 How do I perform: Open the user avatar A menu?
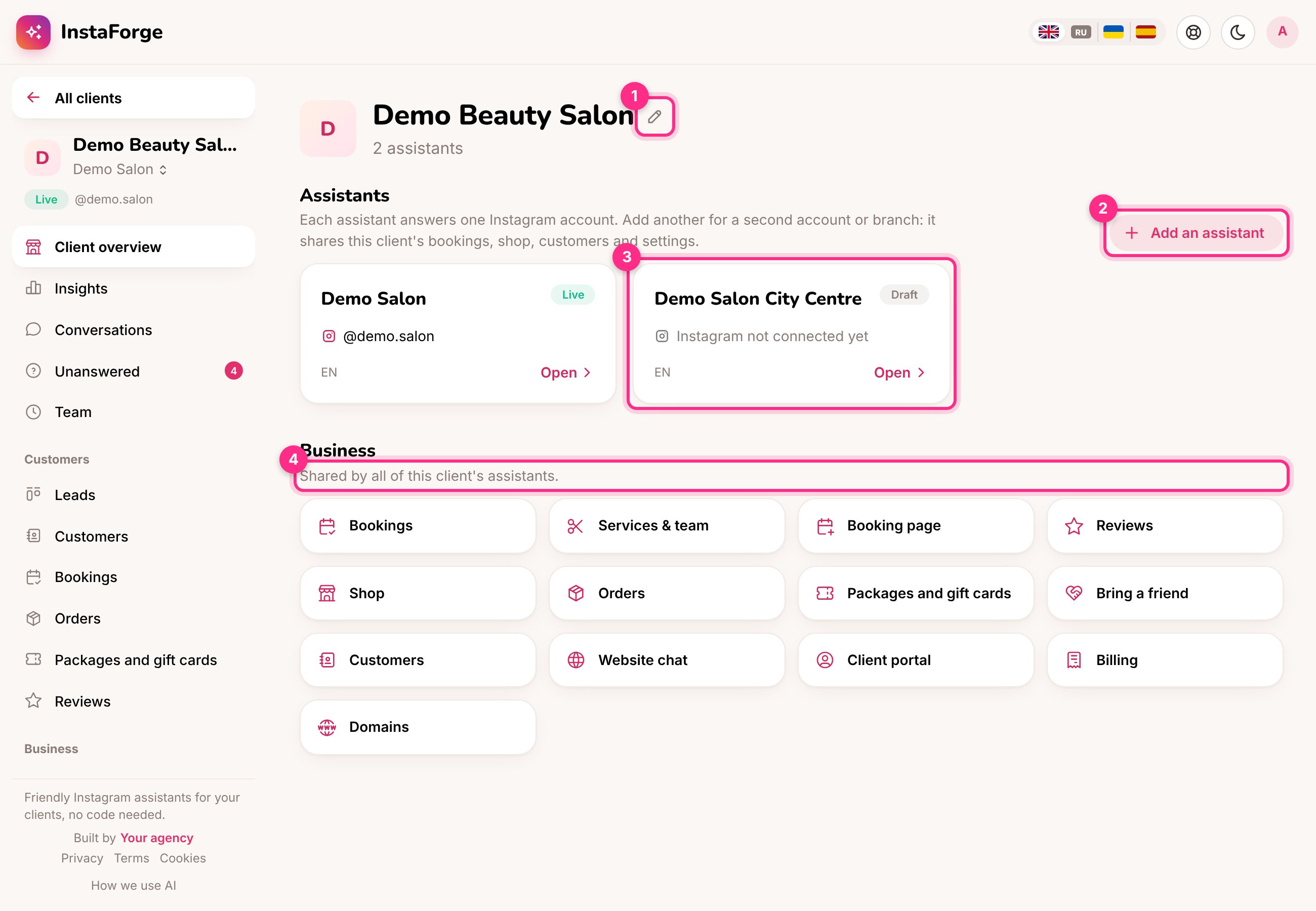pos(1282,32)
